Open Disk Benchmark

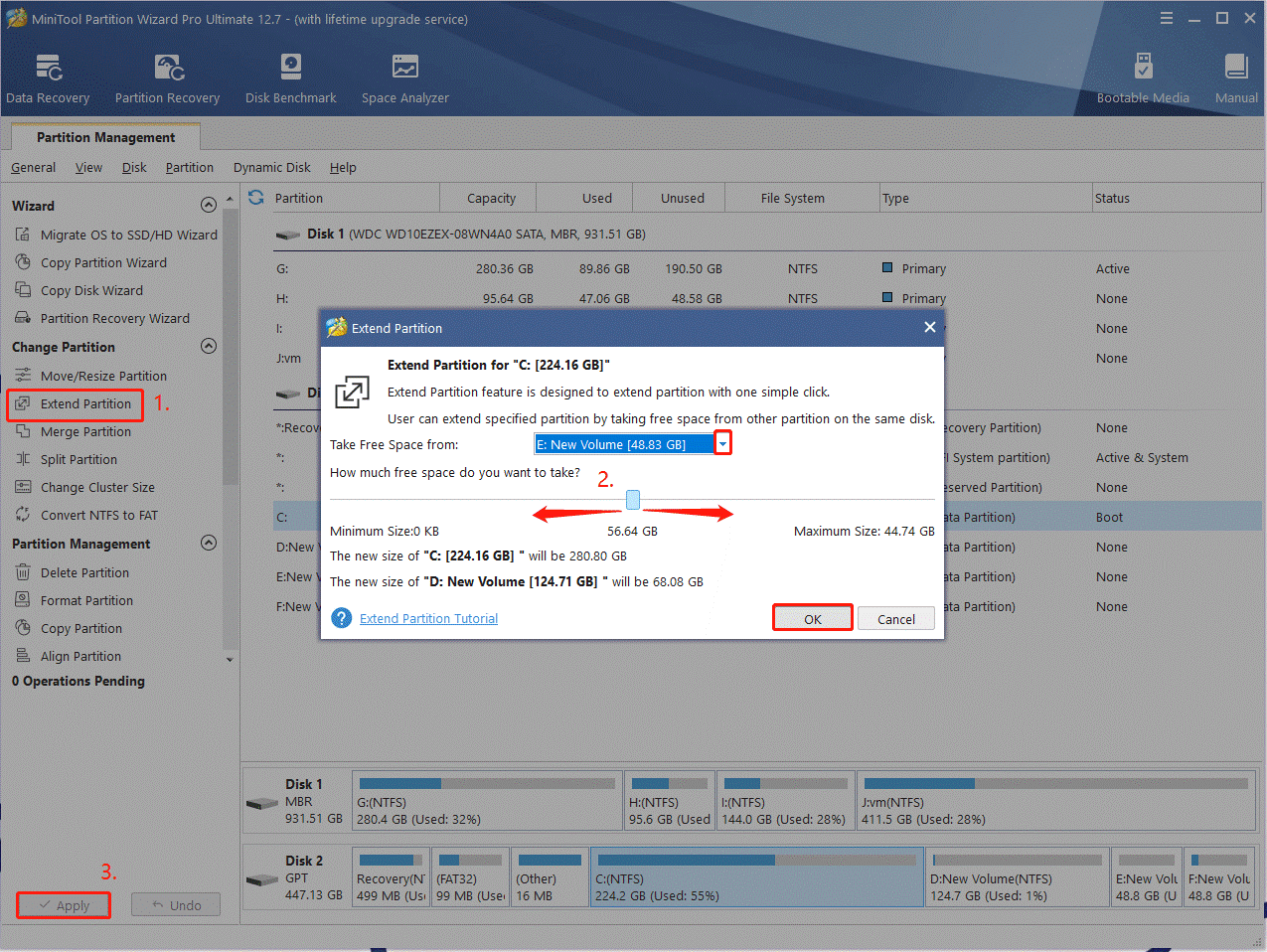point(291,79)
